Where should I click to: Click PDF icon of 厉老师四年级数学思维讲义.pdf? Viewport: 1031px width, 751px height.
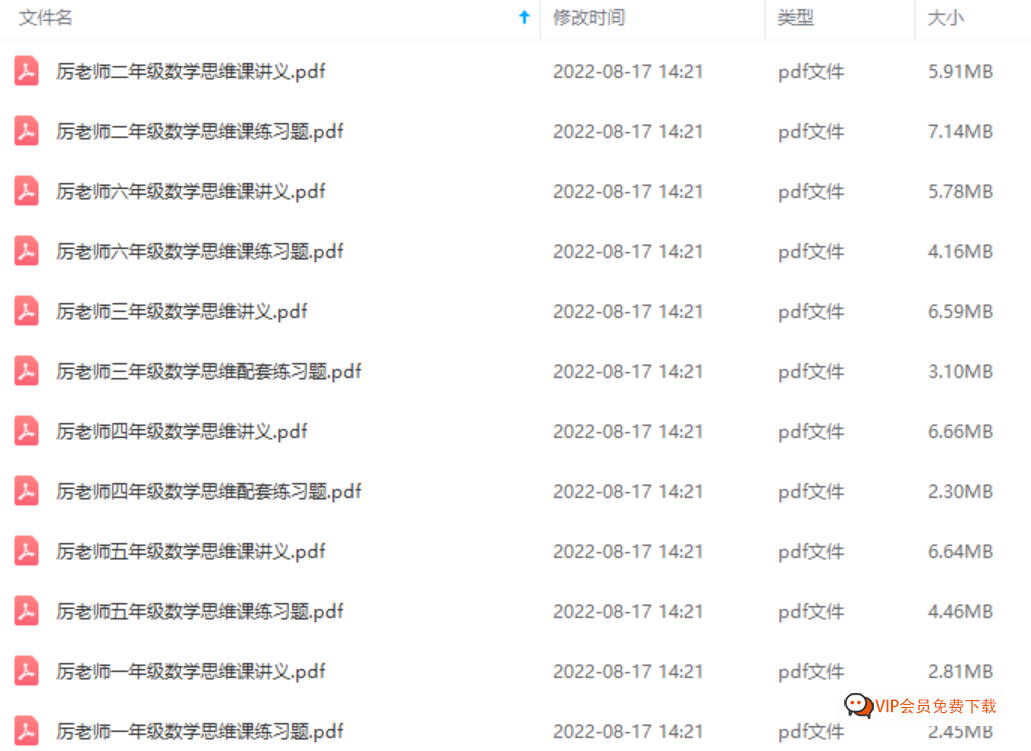(26, 431)
